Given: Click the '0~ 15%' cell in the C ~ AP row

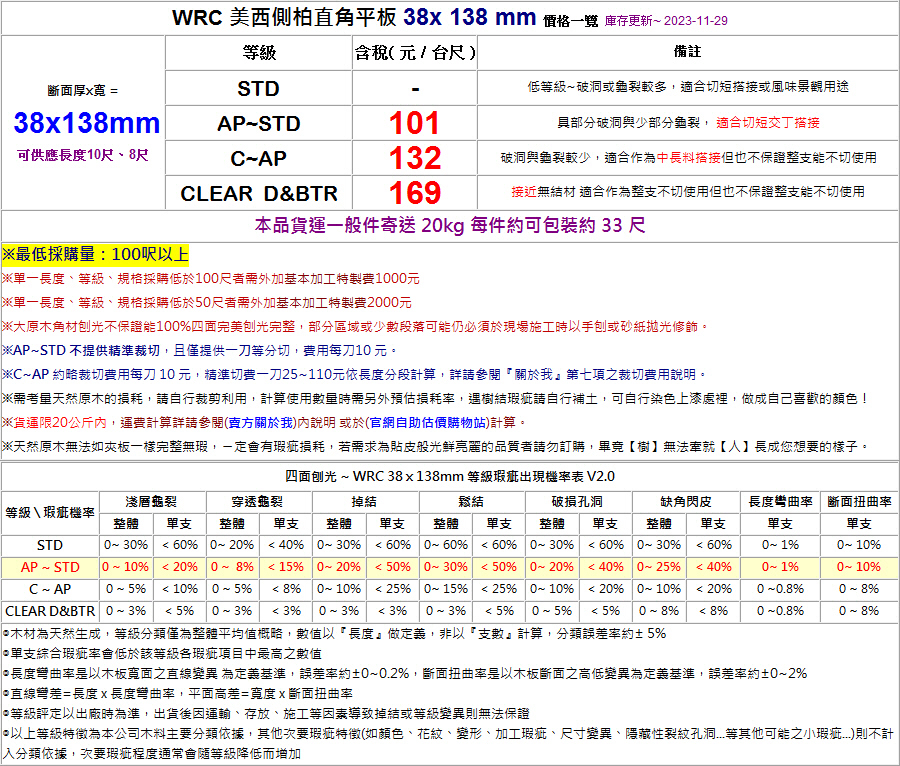Looking at the screenshot, I should coord(446,589).
